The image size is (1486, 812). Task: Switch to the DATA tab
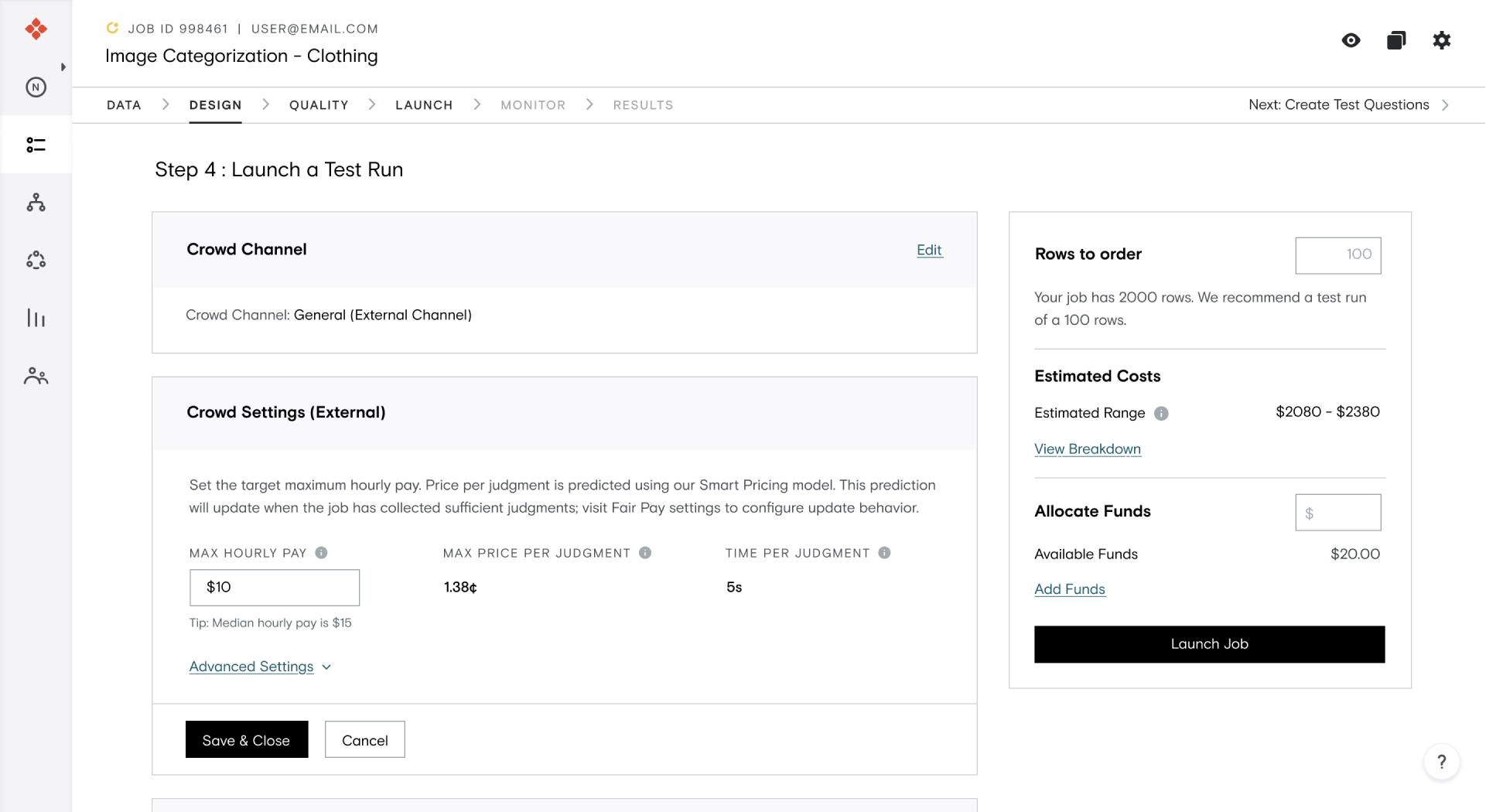coord(124,105)
